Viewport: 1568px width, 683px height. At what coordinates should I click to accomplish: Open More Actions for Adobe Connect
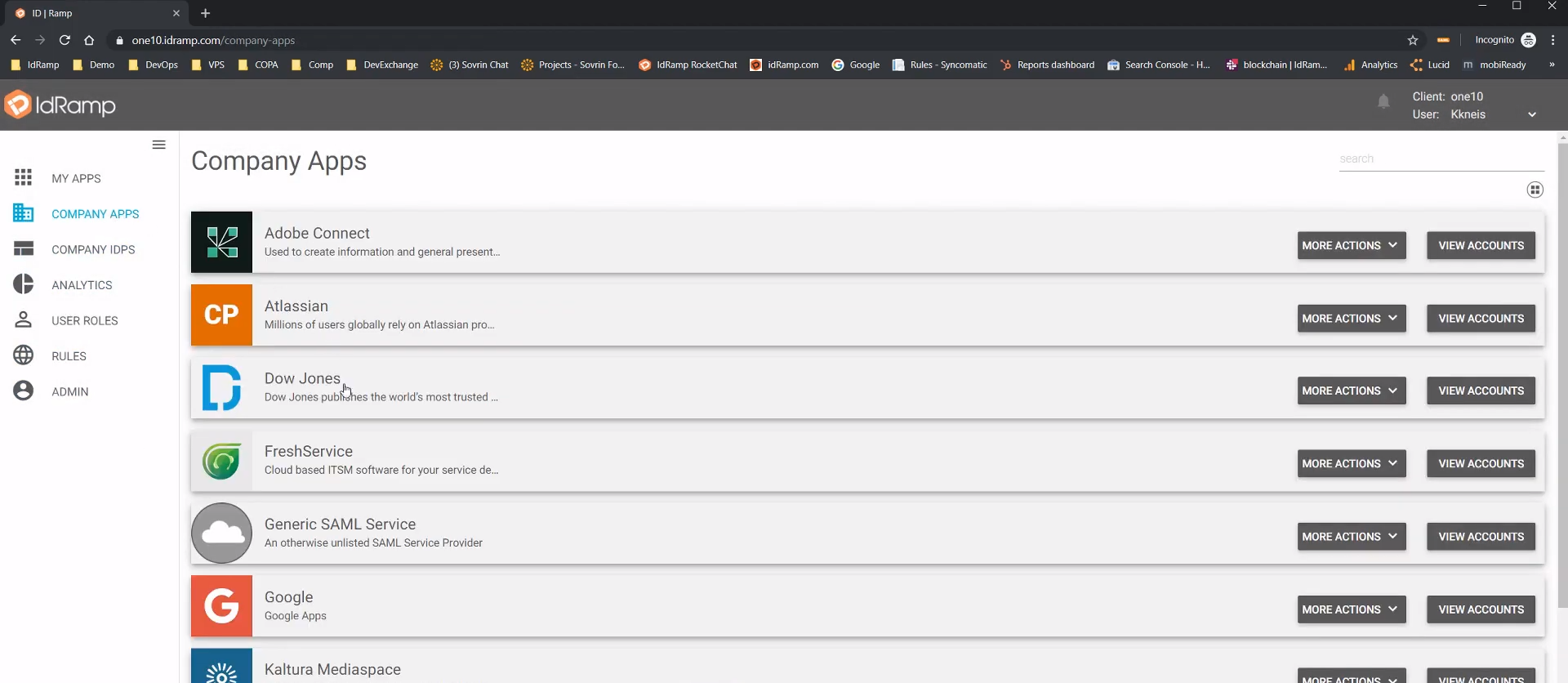(x=1351, y=245)
